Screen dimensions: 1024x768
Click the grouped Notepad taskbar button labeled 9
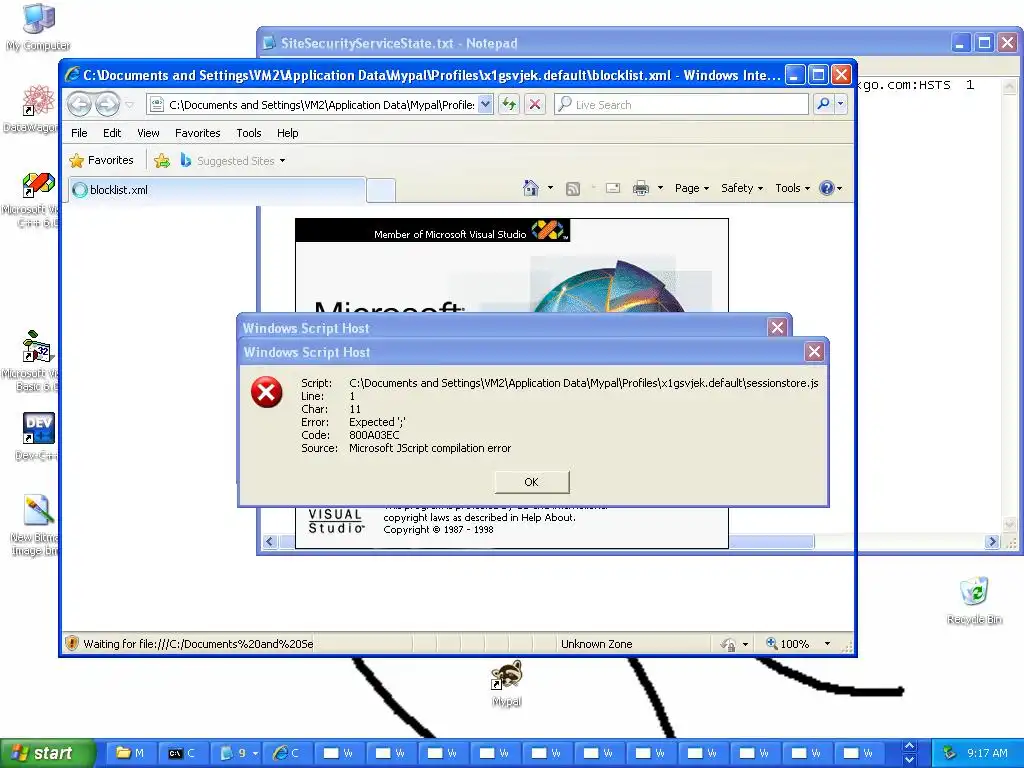[x=236, y=753]
